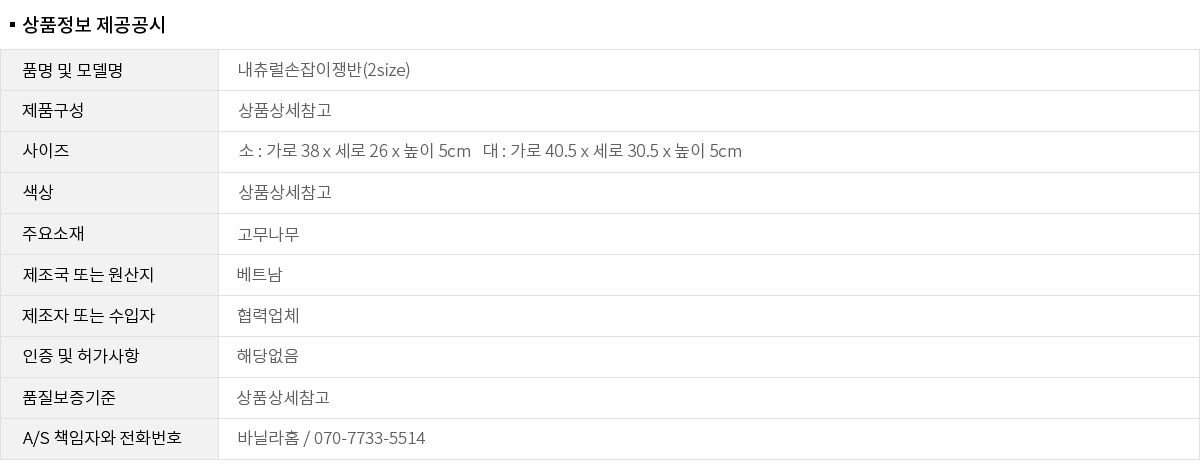
Task: Click the 해당없음 certification value
Action: (x=268, y=357)
